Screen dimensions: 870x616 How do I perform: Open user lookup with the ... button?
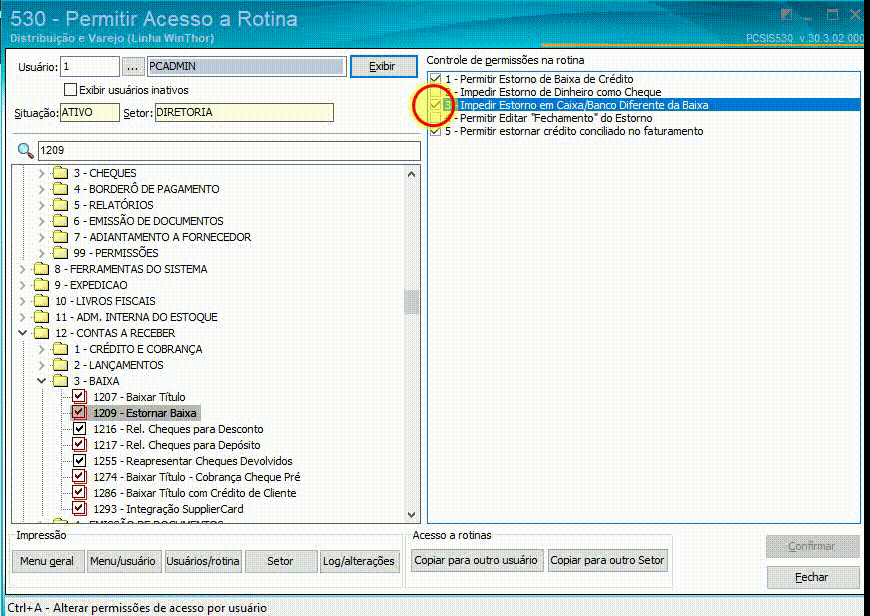132,67
